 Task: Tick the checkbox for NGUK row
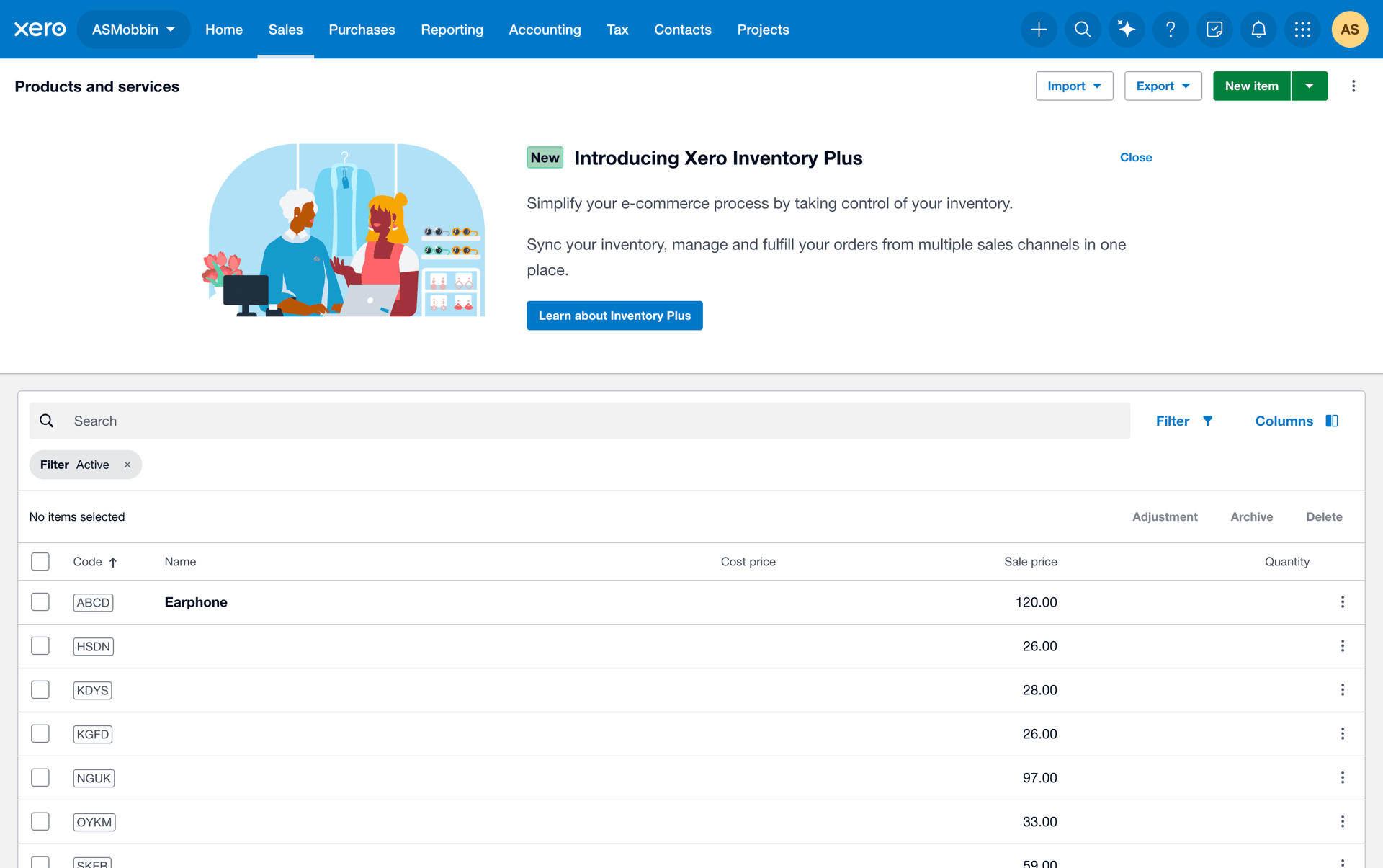tap(40, 778)
